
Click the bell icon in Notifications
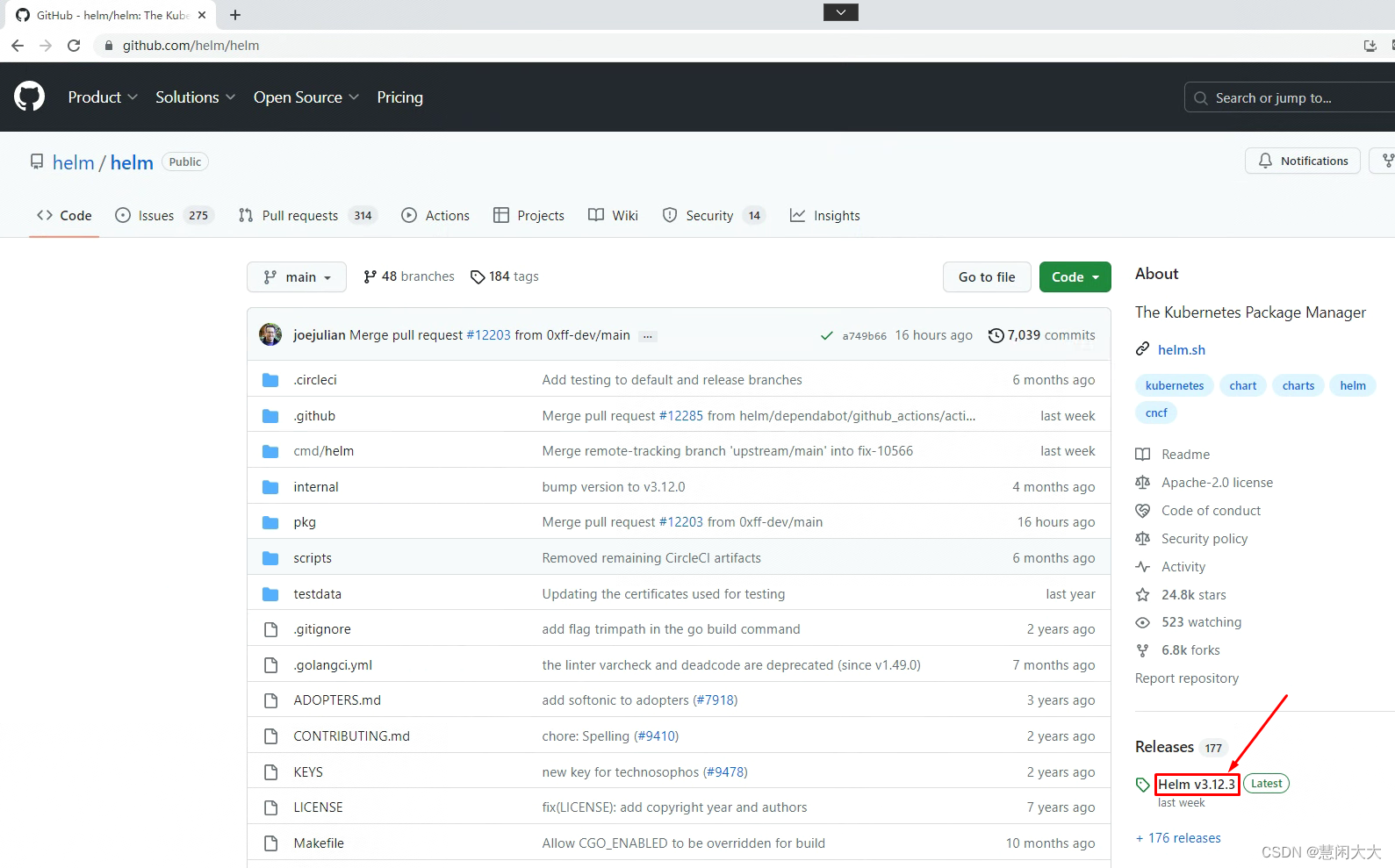click(1265, 161)
